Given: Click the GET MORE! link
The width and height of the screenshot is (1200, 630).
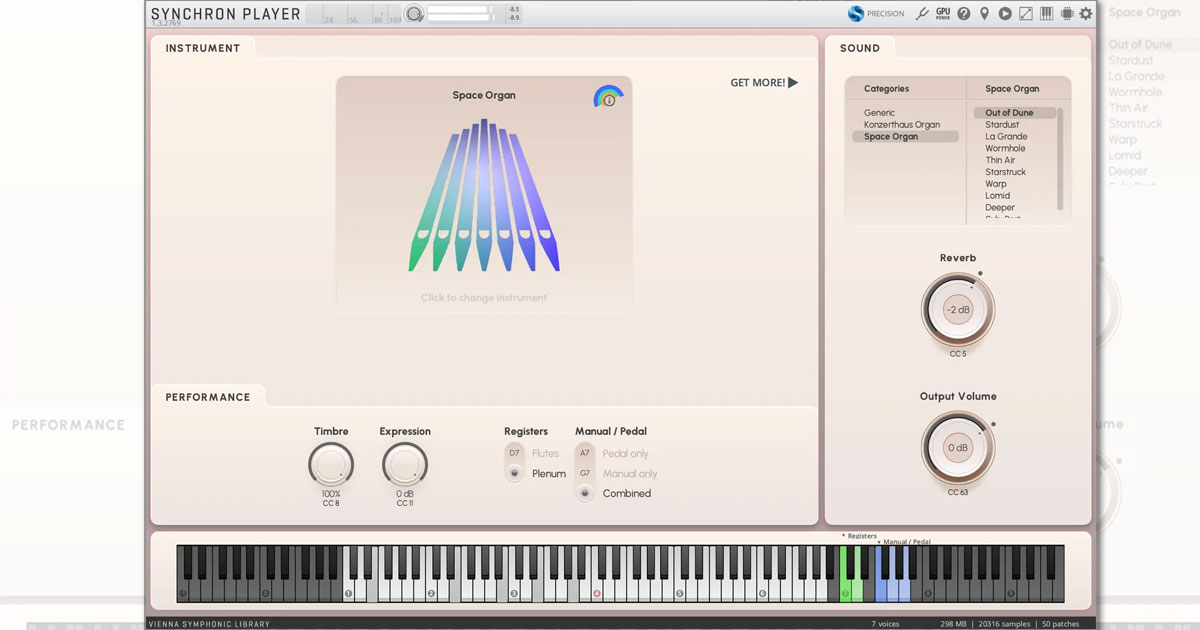Looking at the screenshot, I should 764,83.
